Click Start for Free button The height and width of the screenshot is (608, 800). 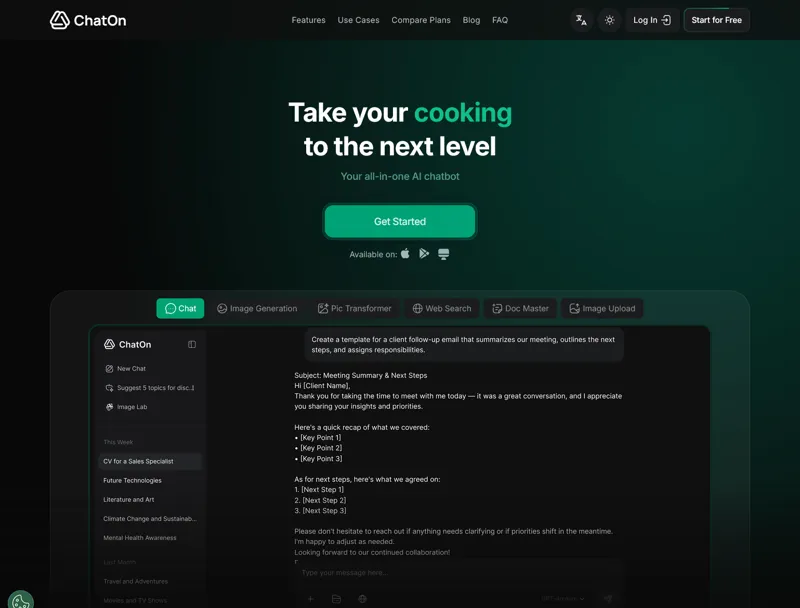click(716, 20)
